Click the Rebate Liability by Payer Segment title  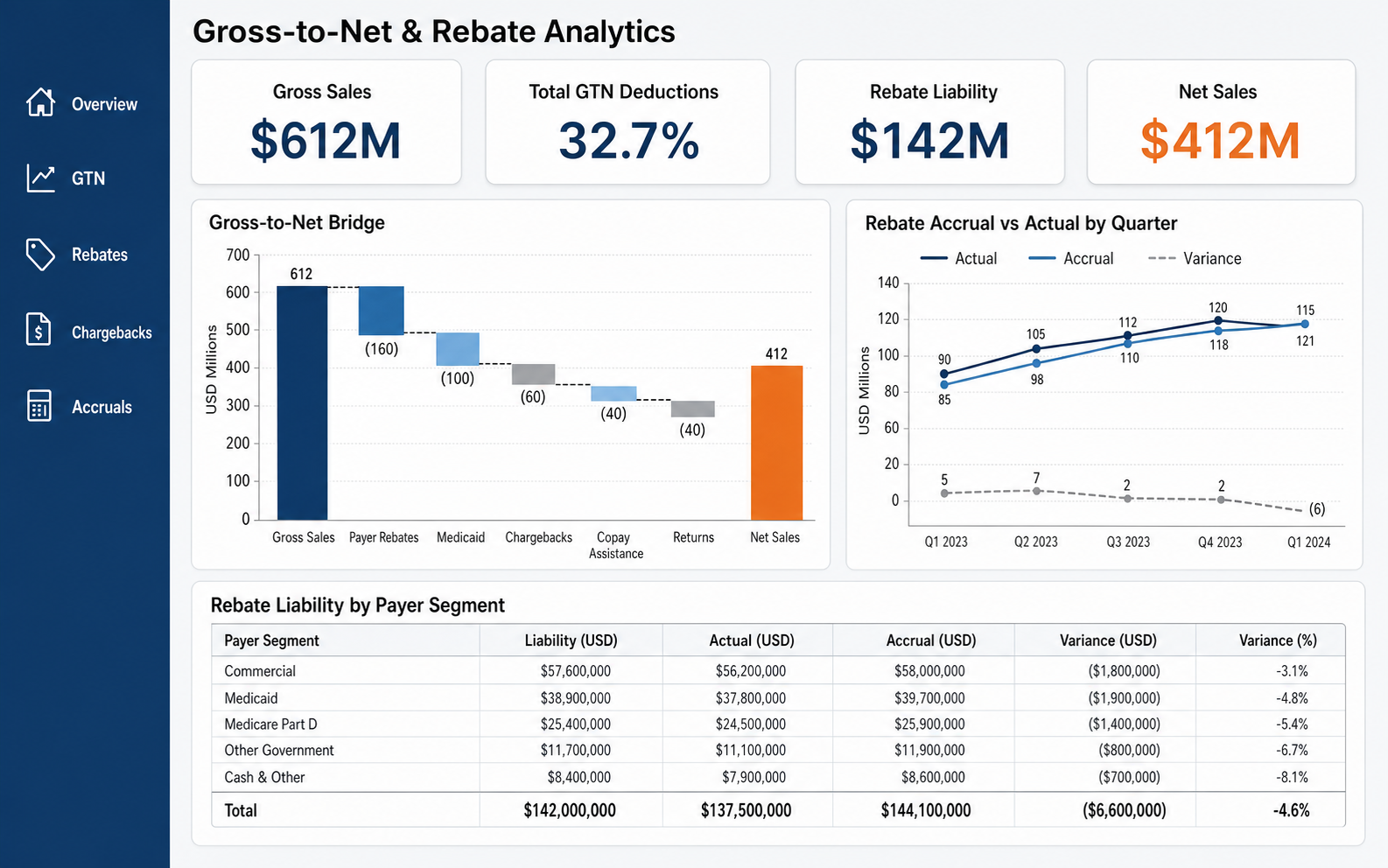(x=358, y=605)
